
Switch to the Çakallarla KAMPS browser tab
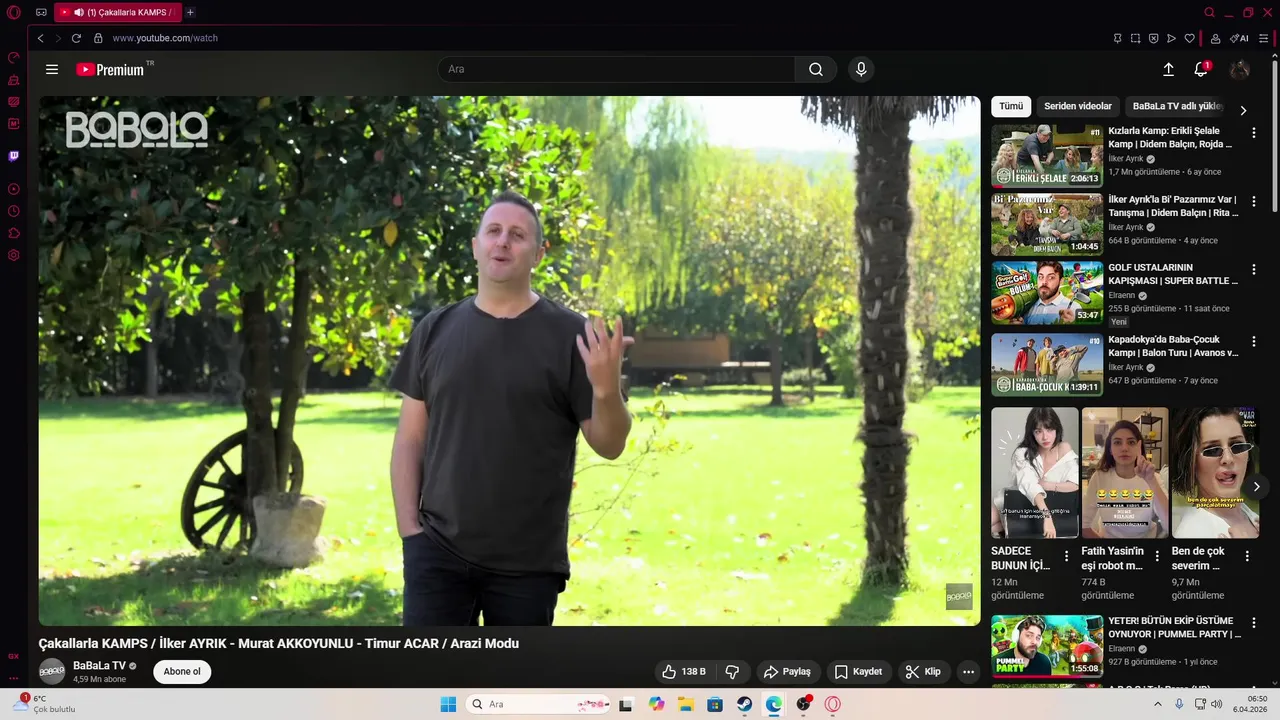117,13
